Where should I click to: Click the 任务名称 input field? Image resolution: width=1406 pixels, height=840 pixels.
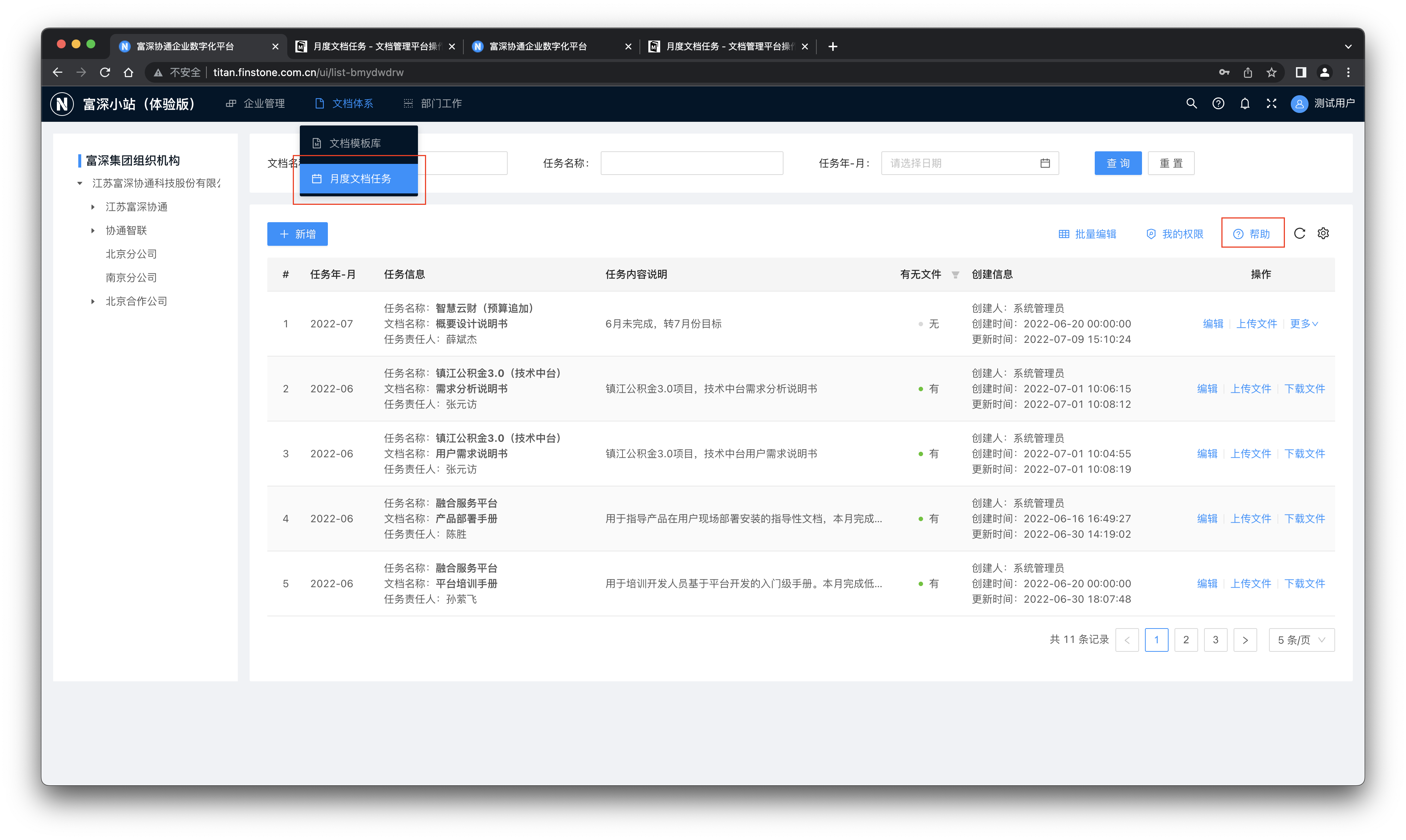[x=692, y=163]
